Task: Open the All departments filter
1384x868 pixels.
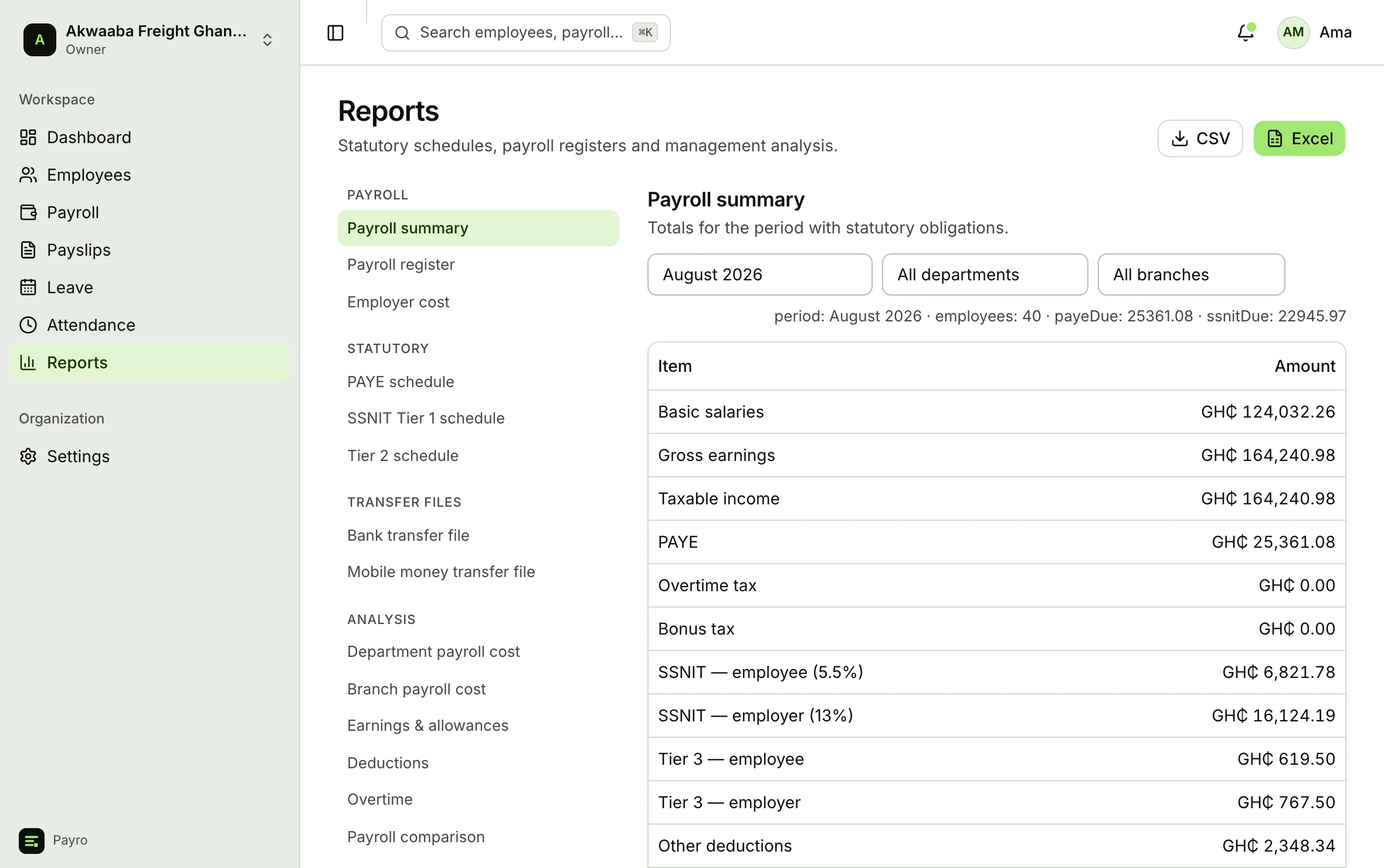Action: pos(985,274)
